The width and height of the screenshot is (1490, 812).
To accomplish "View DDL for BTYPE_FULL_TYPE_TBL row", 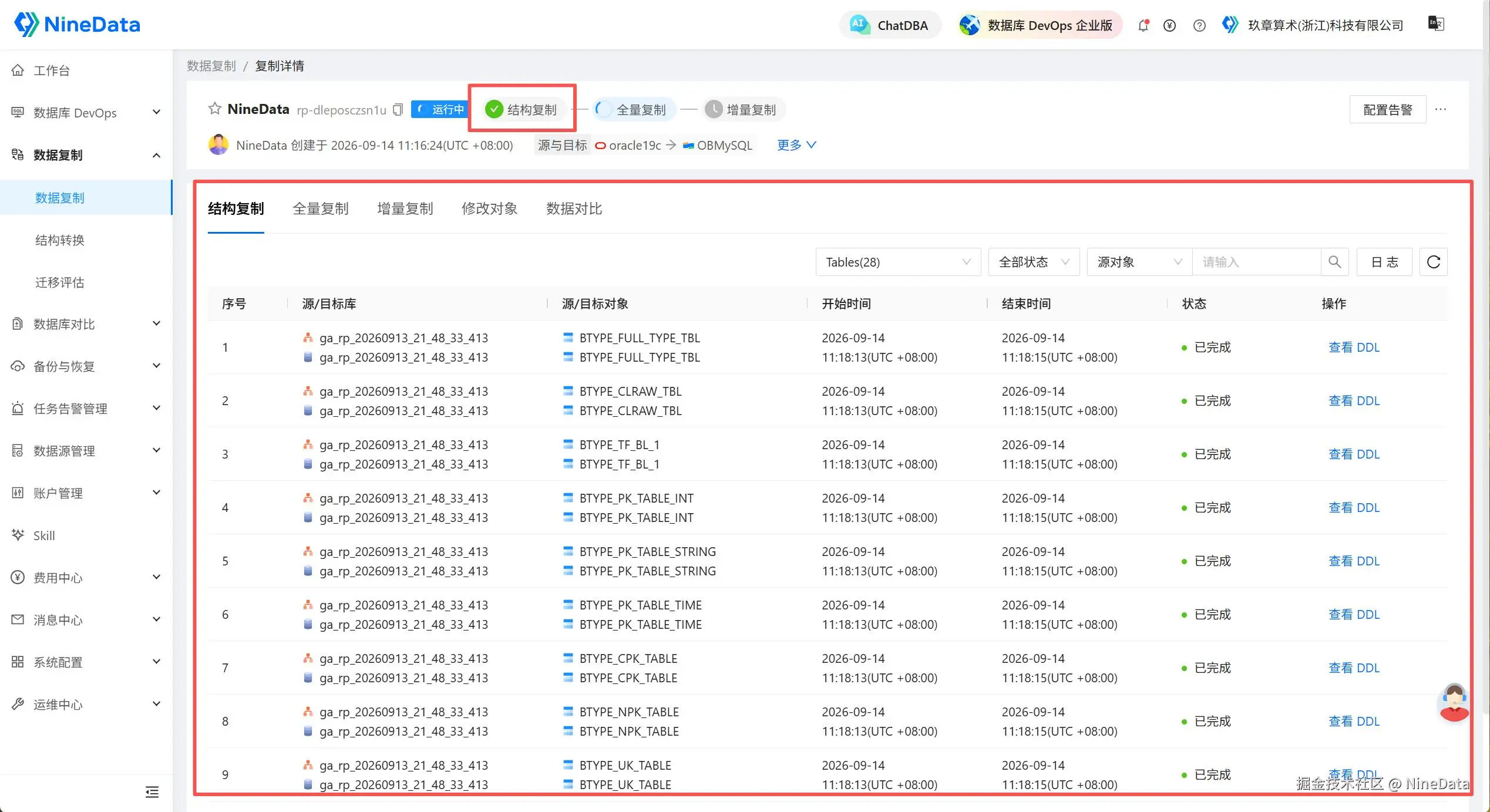I will [1354, 348].
